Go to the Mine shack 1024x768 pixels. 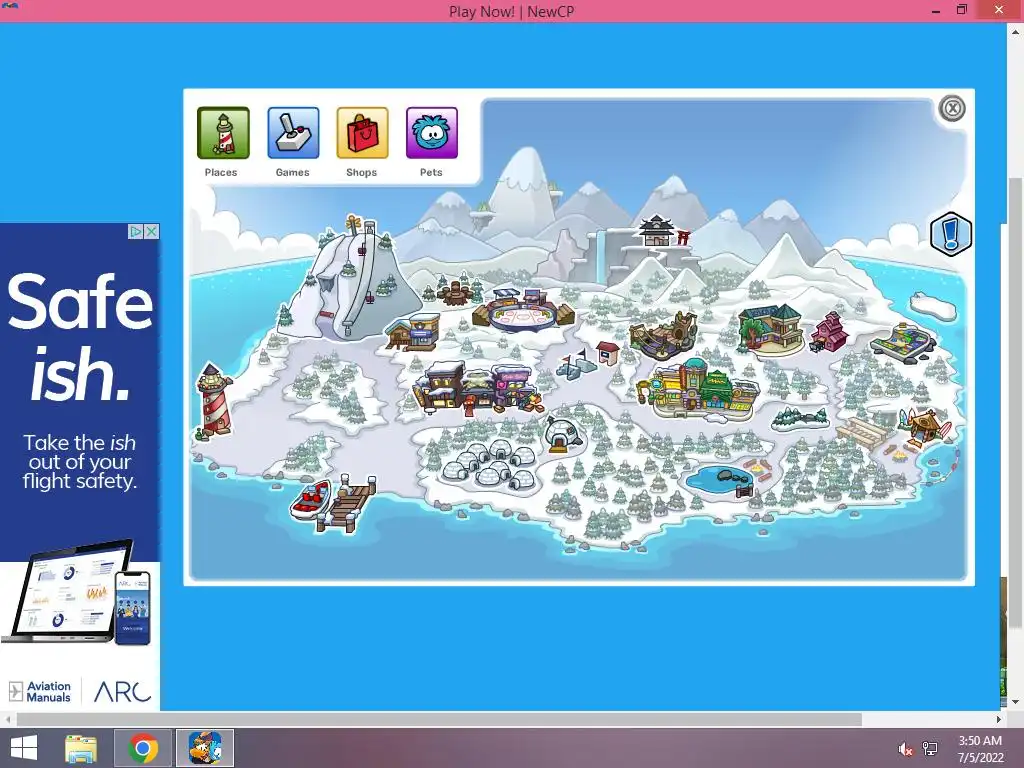(x=607, y=353)
